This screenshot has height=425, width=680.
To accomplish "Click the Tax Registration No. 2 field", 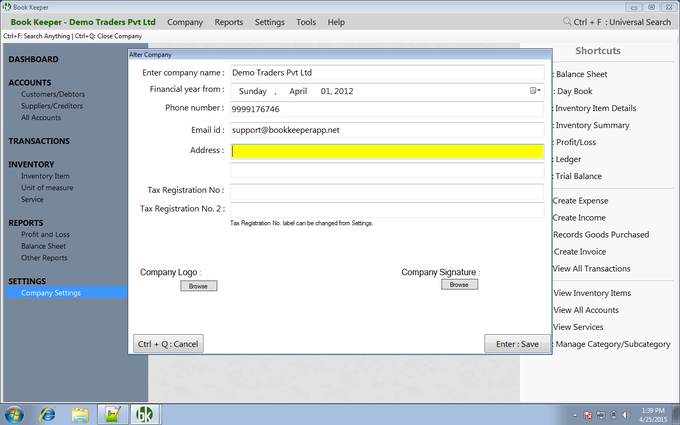I will pos(387,210).
